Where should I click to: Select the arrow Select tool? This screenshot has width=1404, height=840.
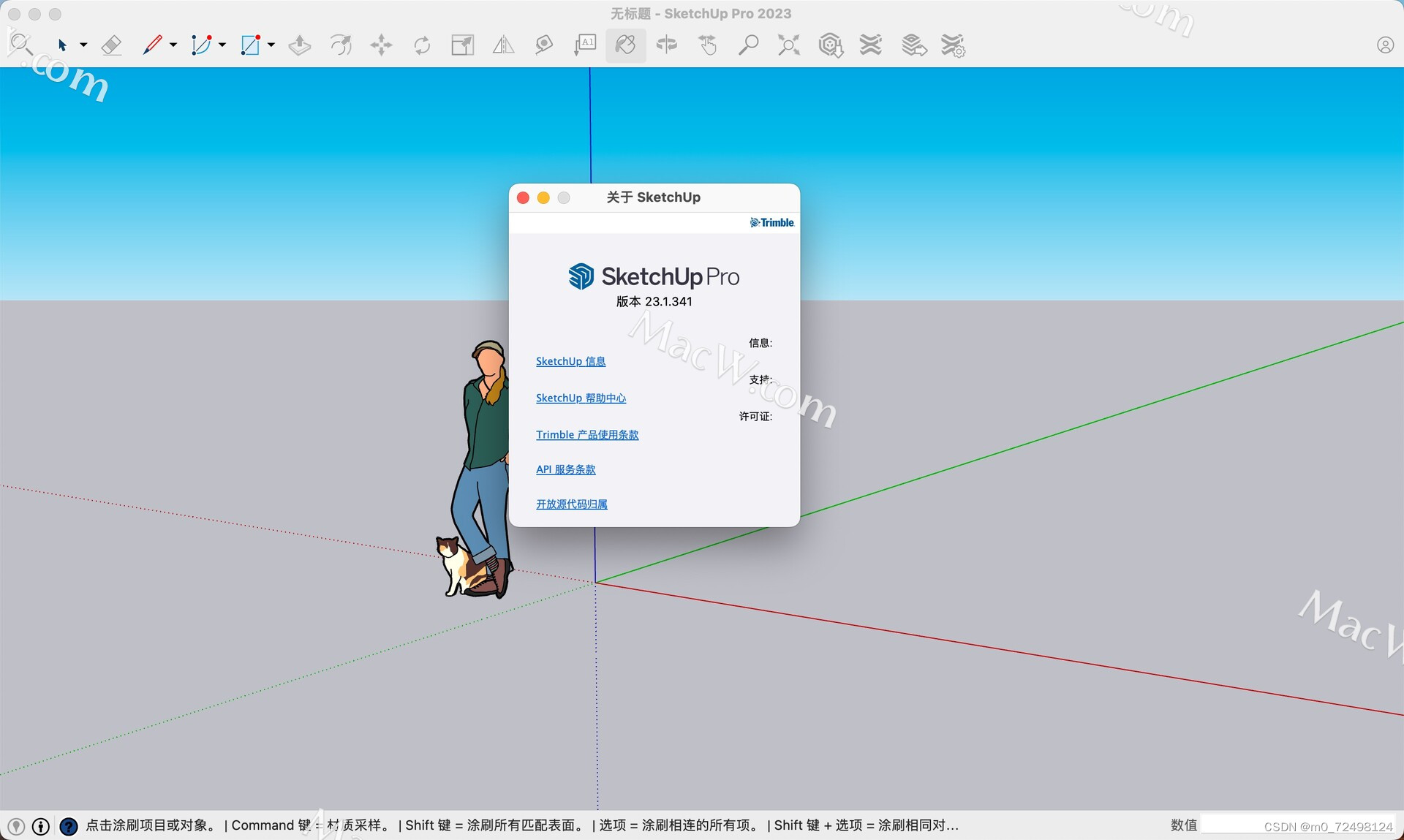(x=62, y=45)
